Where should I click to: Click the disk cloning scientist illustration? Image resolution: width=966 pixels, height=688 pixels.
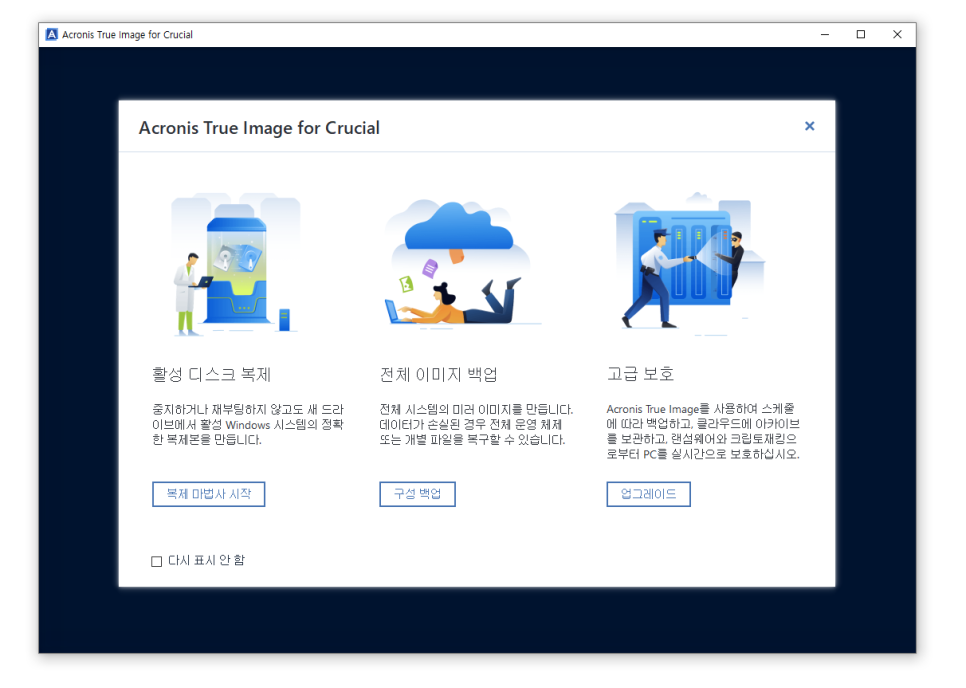(236, 265)
